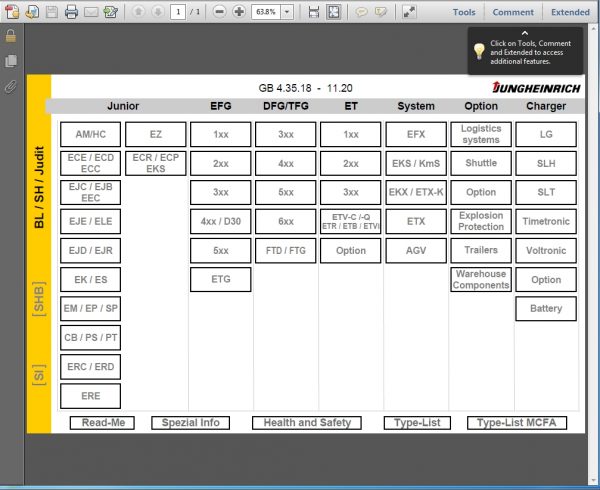Viewport: 600px width, 490px height.
Task: Open the Warehouse Components box
Action: click(x=481, y=280)
